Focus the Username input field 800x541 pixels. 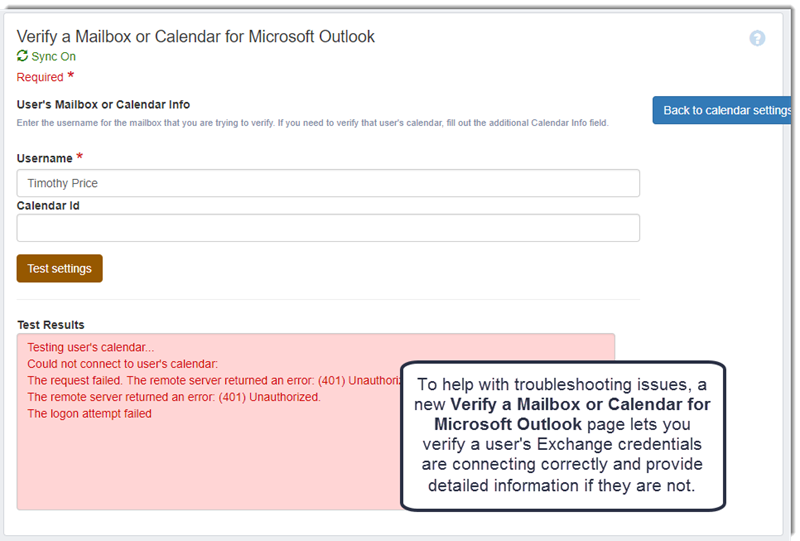(x=328, y=183)
